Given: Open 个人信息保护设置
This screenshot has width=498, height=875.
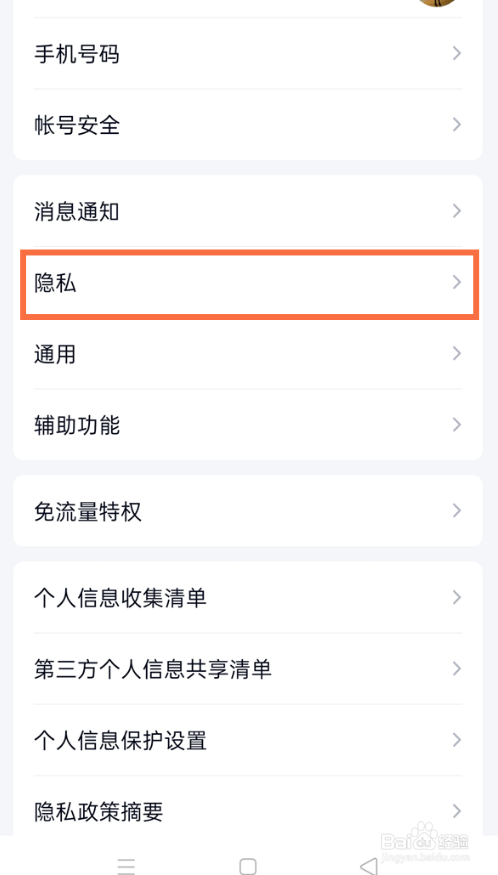Looking at the screenshot, I should click(x=248, y=740).
